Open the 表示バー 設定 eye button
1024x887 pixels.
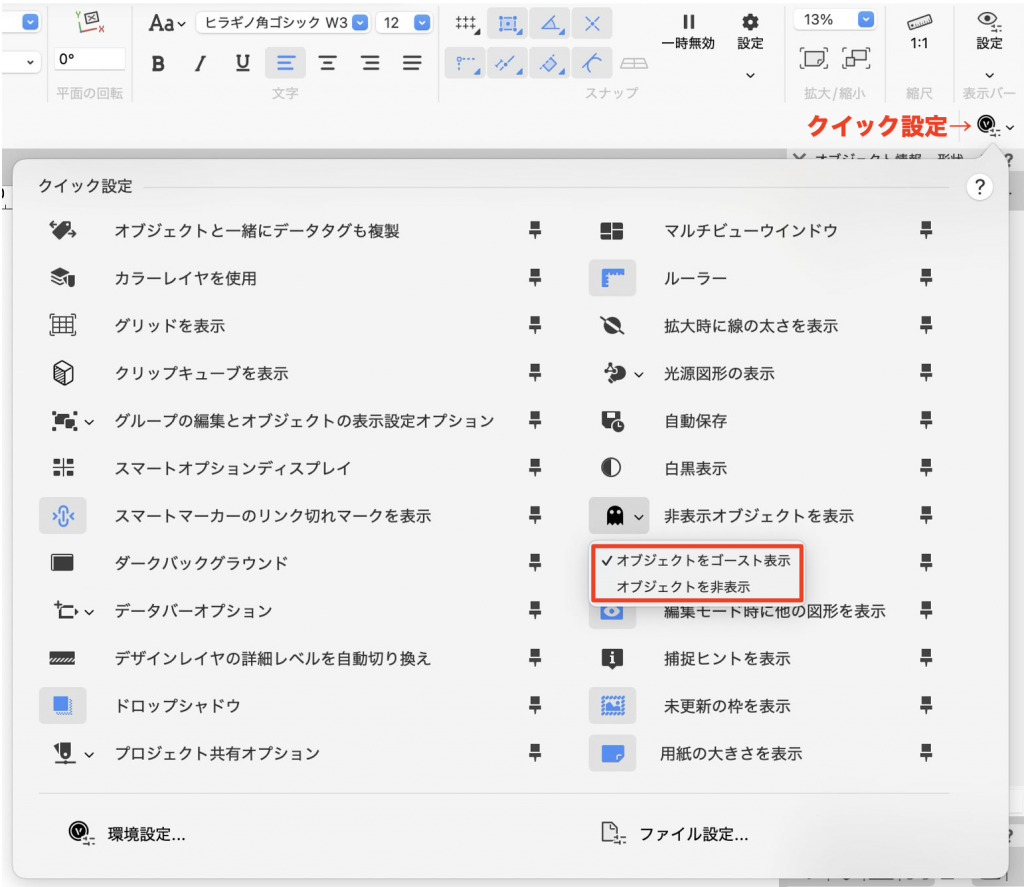point(989,32)
